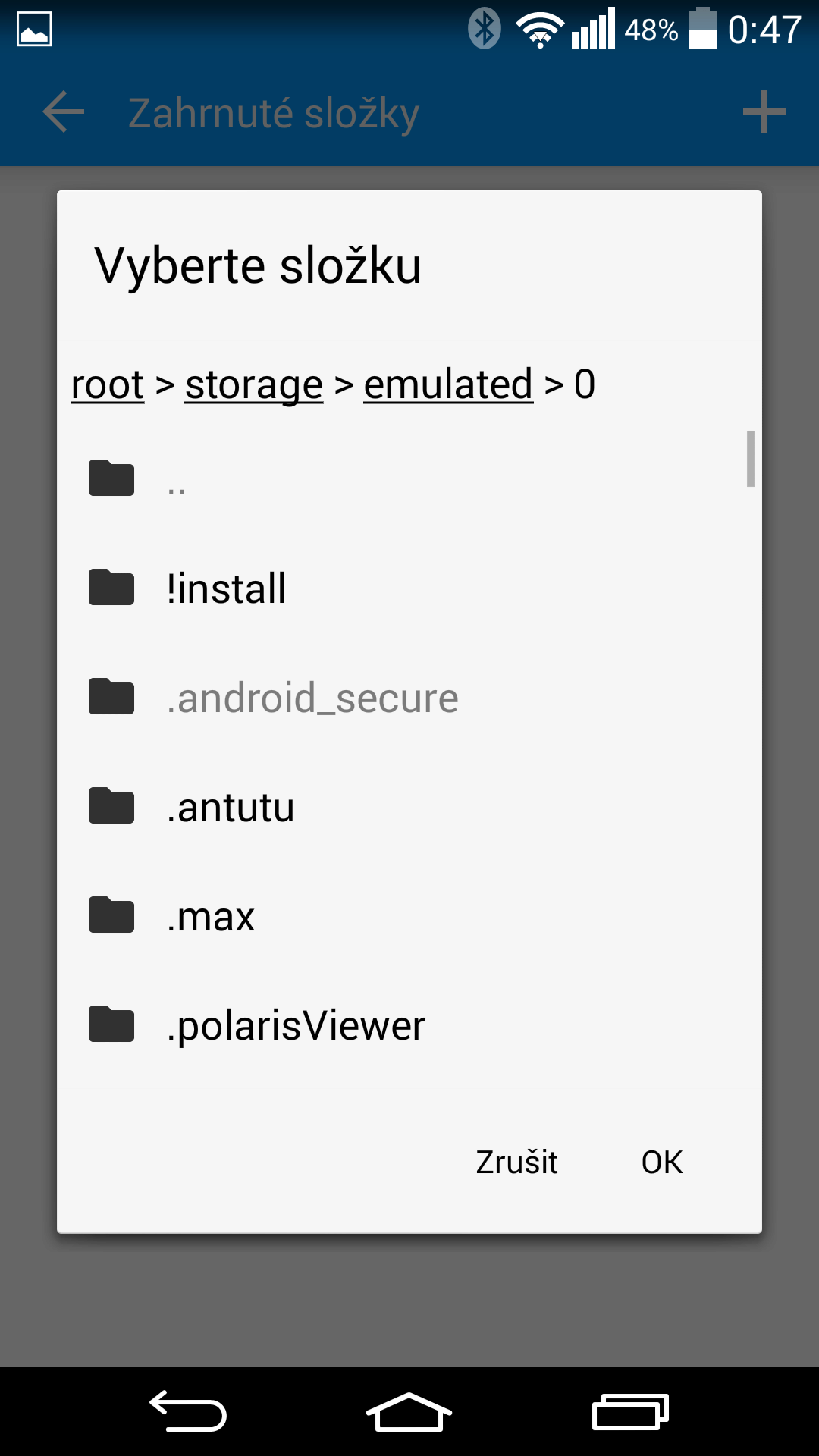Go to root in the breadcrumb path
The width and height of the screenshot is (819, 1456).
click(108, 385)
